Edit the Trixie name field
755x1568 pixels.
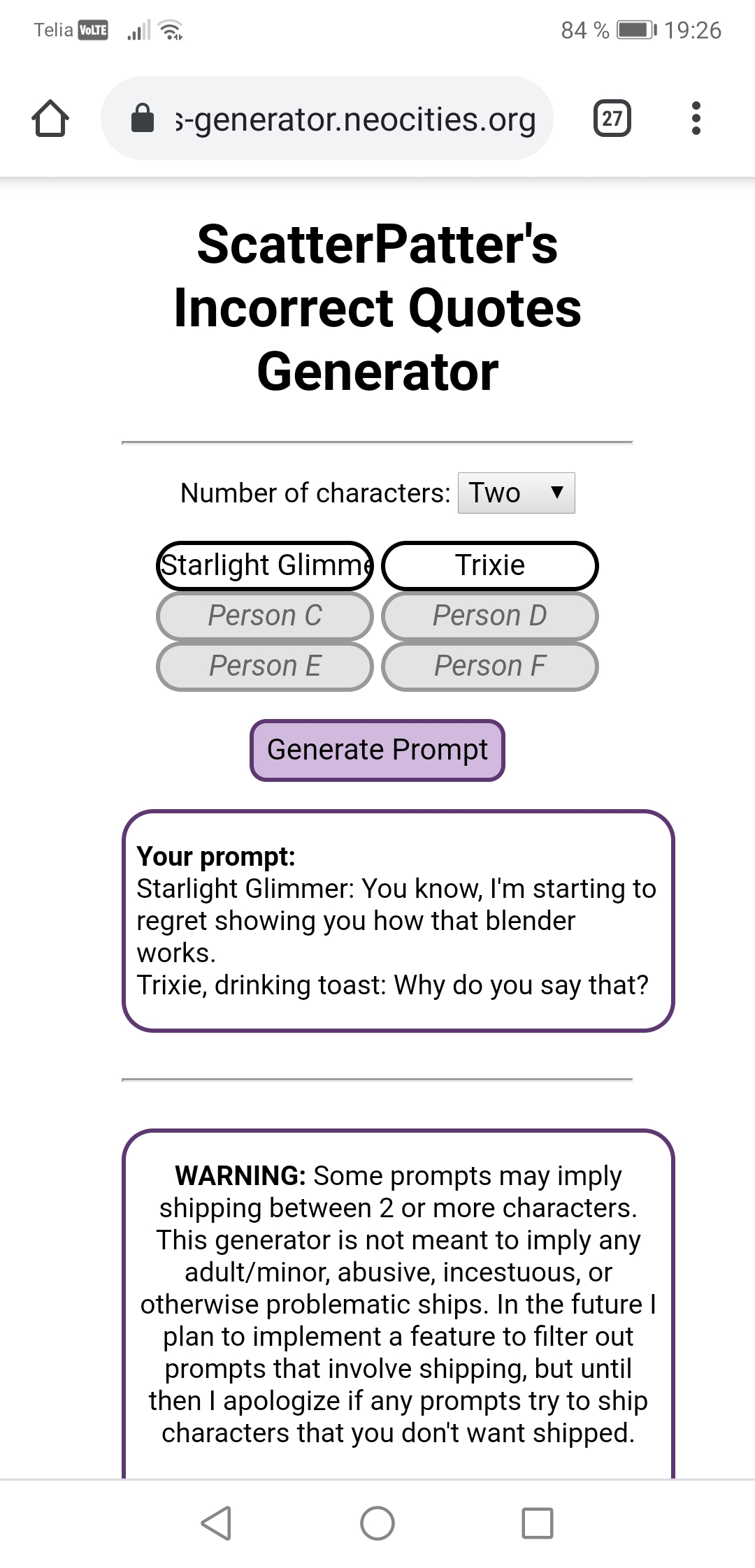(490, 565)
